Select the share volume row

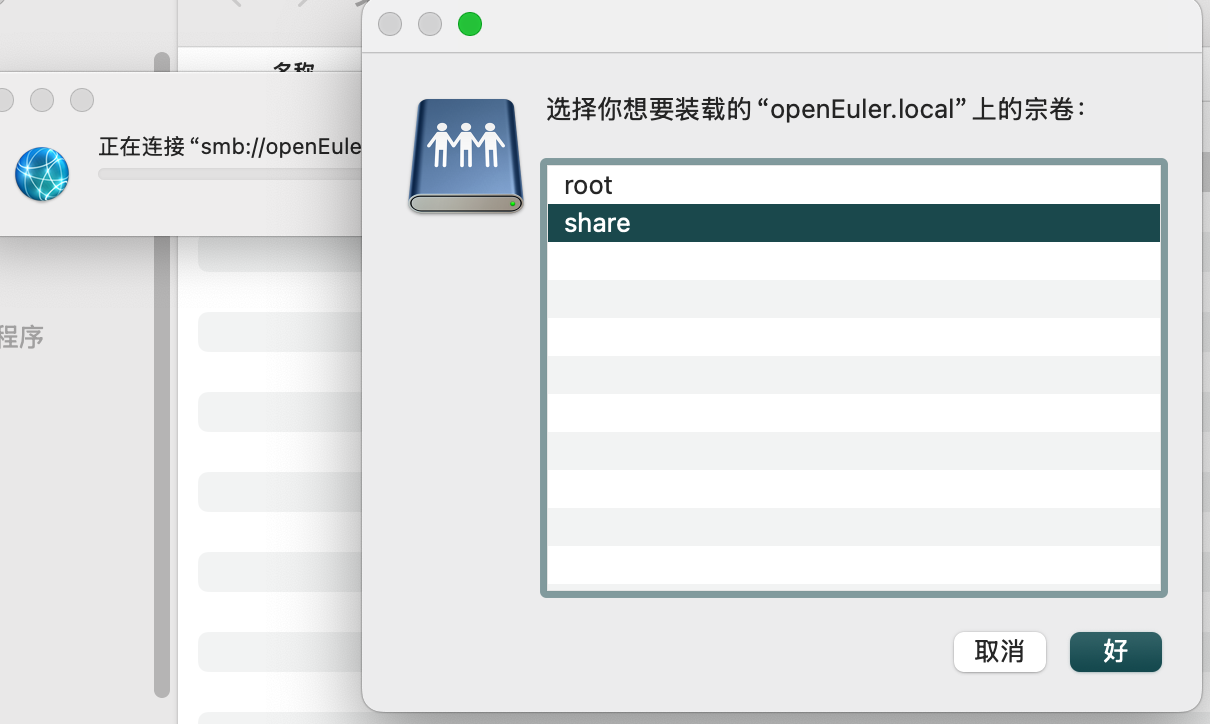pos(853,223)
